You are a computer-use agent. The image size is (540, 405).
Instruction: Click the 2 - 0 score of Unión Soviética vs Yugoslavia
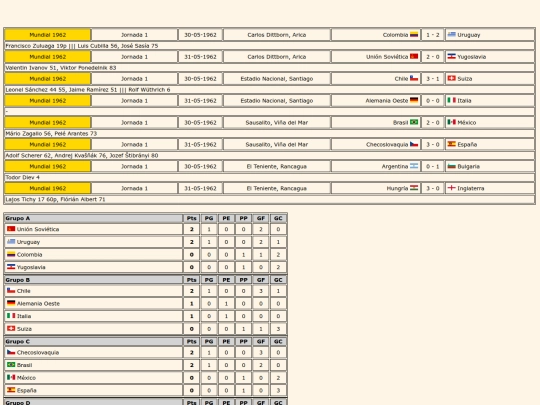click(433, 57)
